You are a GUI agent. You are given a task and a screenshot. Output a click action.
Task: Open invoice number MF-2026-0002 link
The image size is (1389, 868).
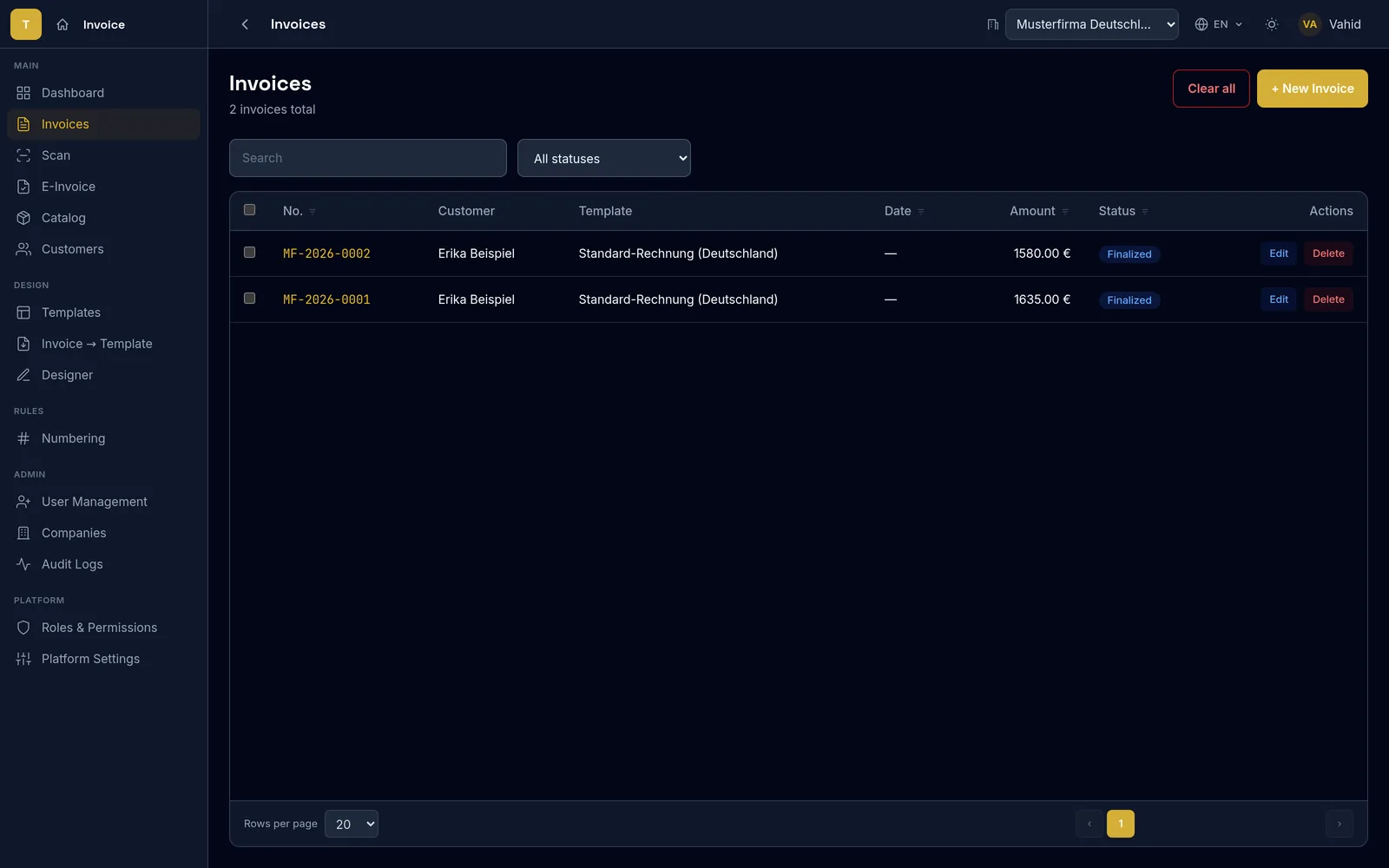326,253
